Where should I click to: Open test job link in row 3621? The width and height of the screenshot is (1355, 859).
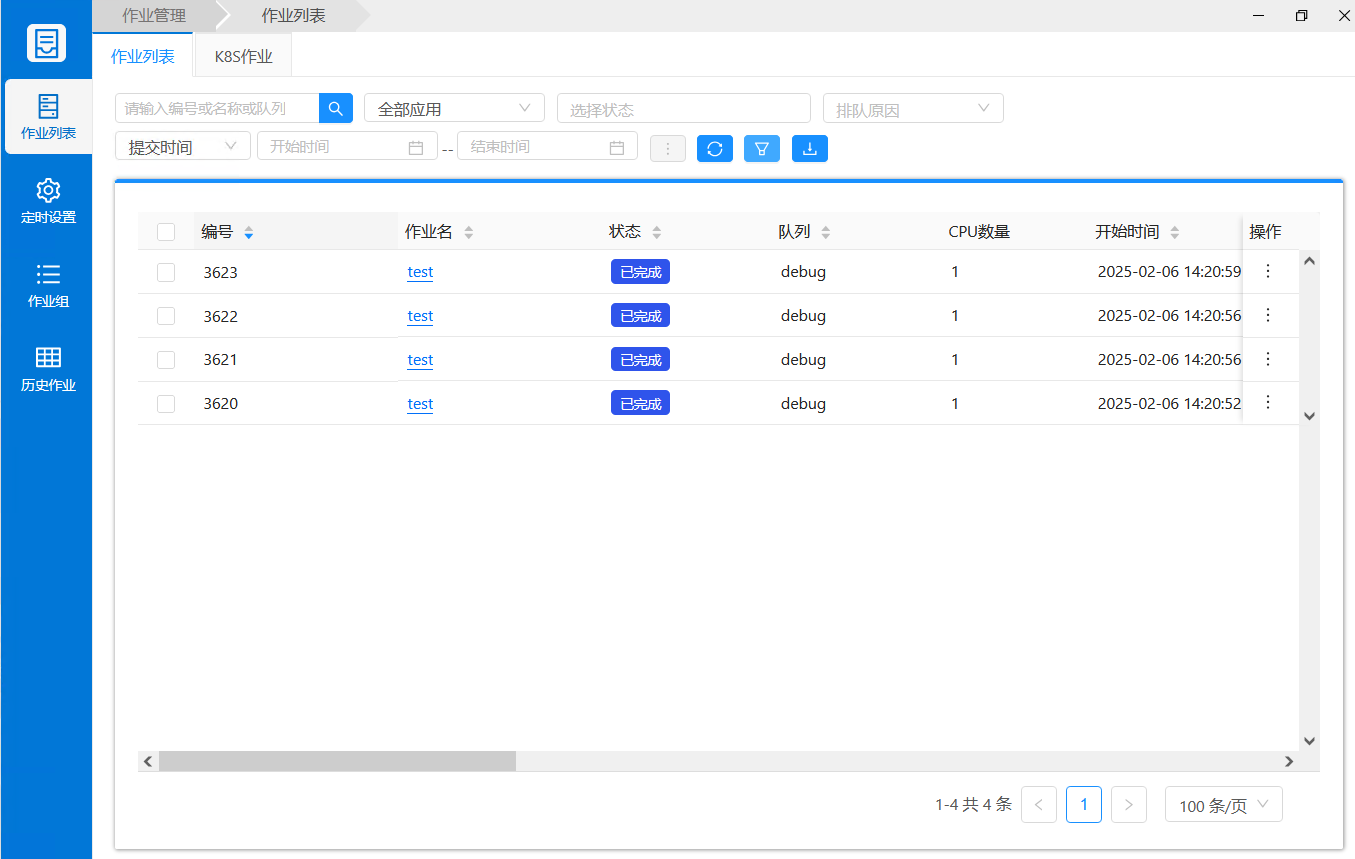[x=420, y=360]
